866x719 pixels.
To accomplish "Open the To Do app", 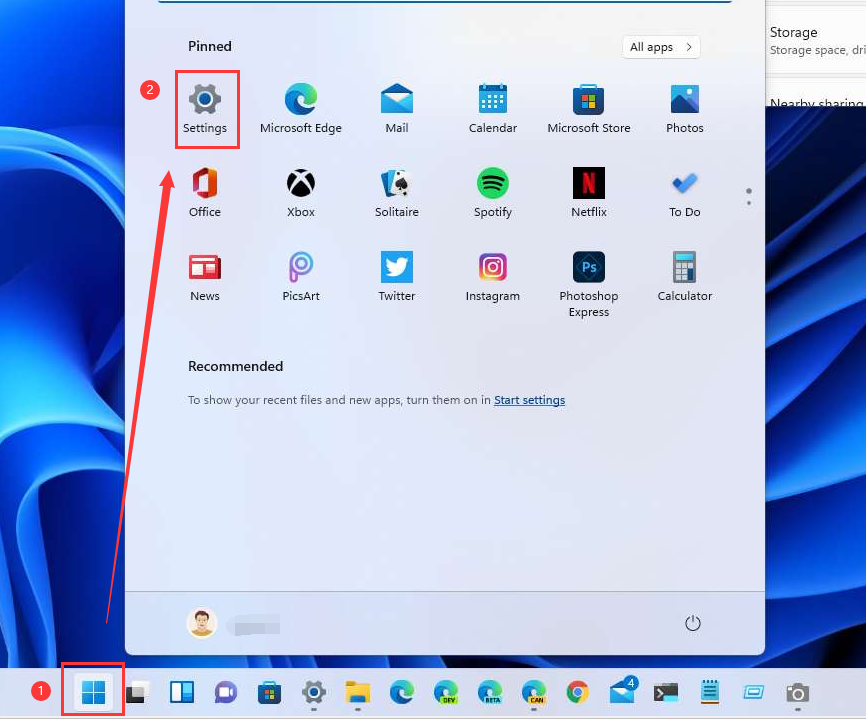I will [x=684, y=193].
